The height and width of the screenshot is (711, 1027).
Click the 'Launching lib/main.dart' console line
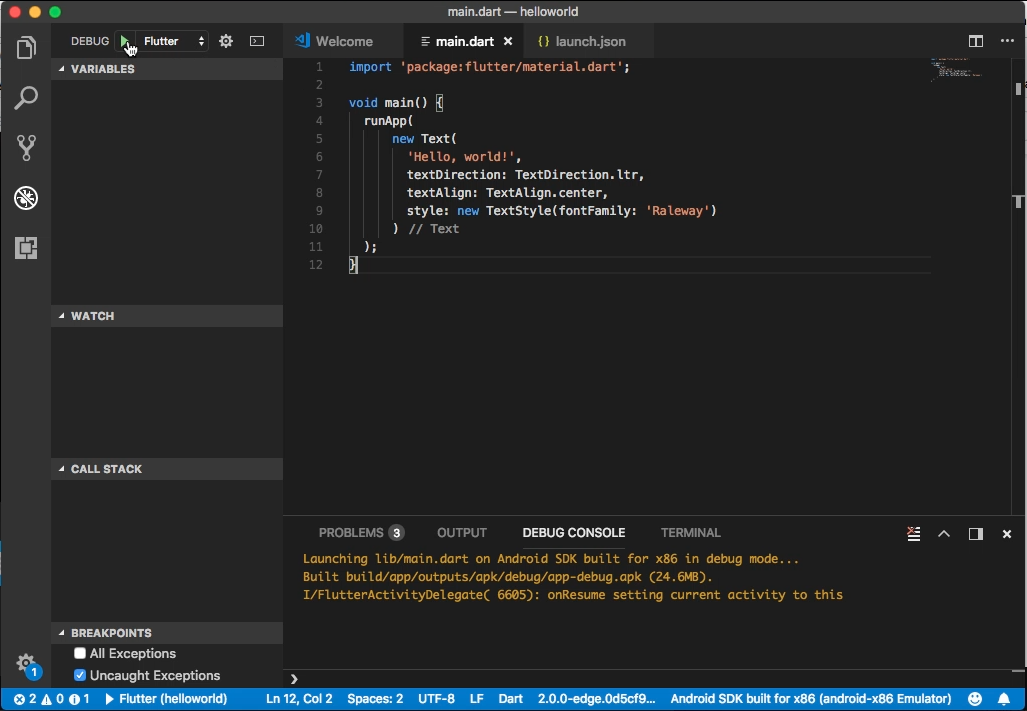click(551, 559)
